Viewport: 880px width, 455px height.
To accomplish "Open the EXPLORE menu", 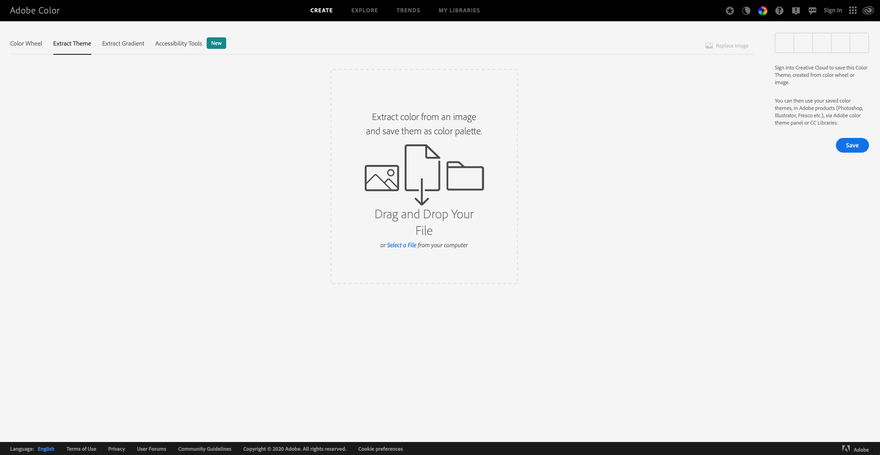I will pos(365,11).
